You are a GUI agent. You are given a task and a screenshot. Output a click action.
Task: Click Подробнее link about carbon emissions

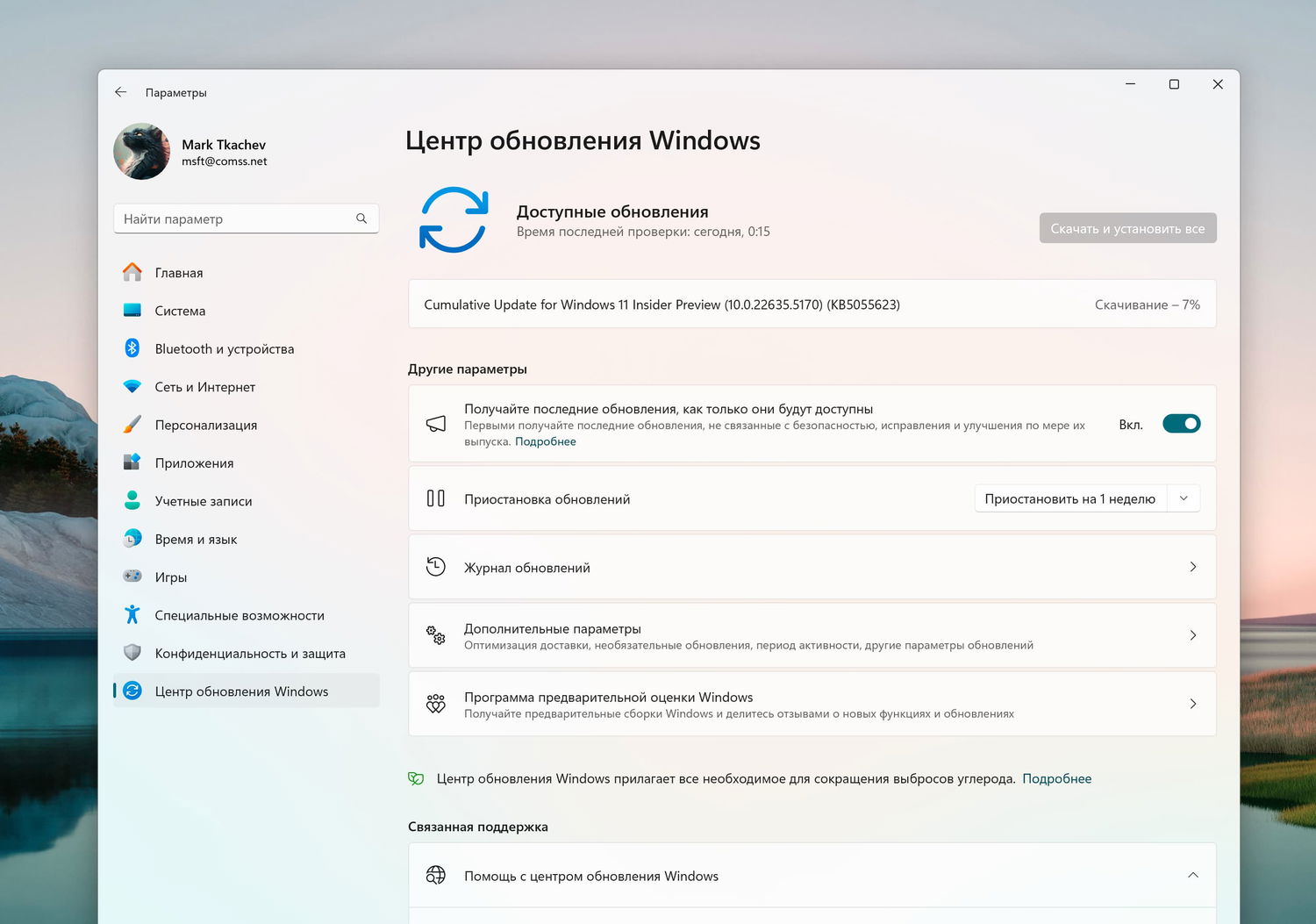tap(1056, 778)
